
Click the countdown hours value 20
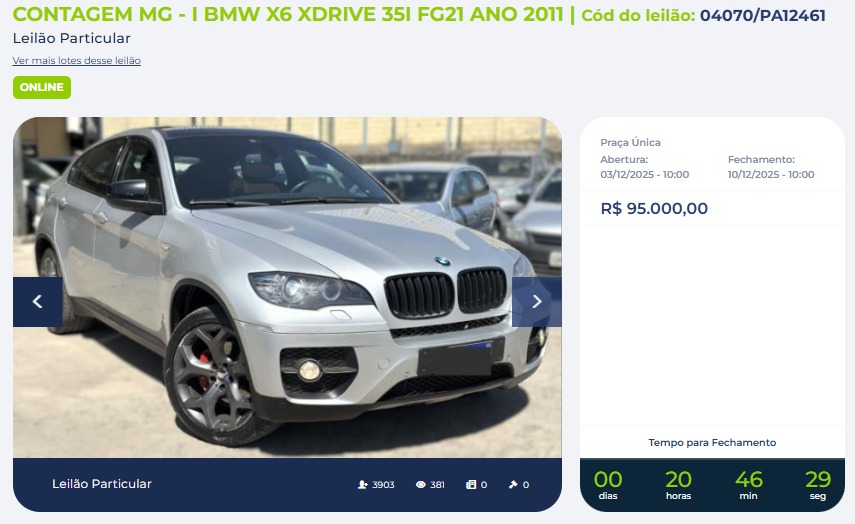(x=678, y=479)
